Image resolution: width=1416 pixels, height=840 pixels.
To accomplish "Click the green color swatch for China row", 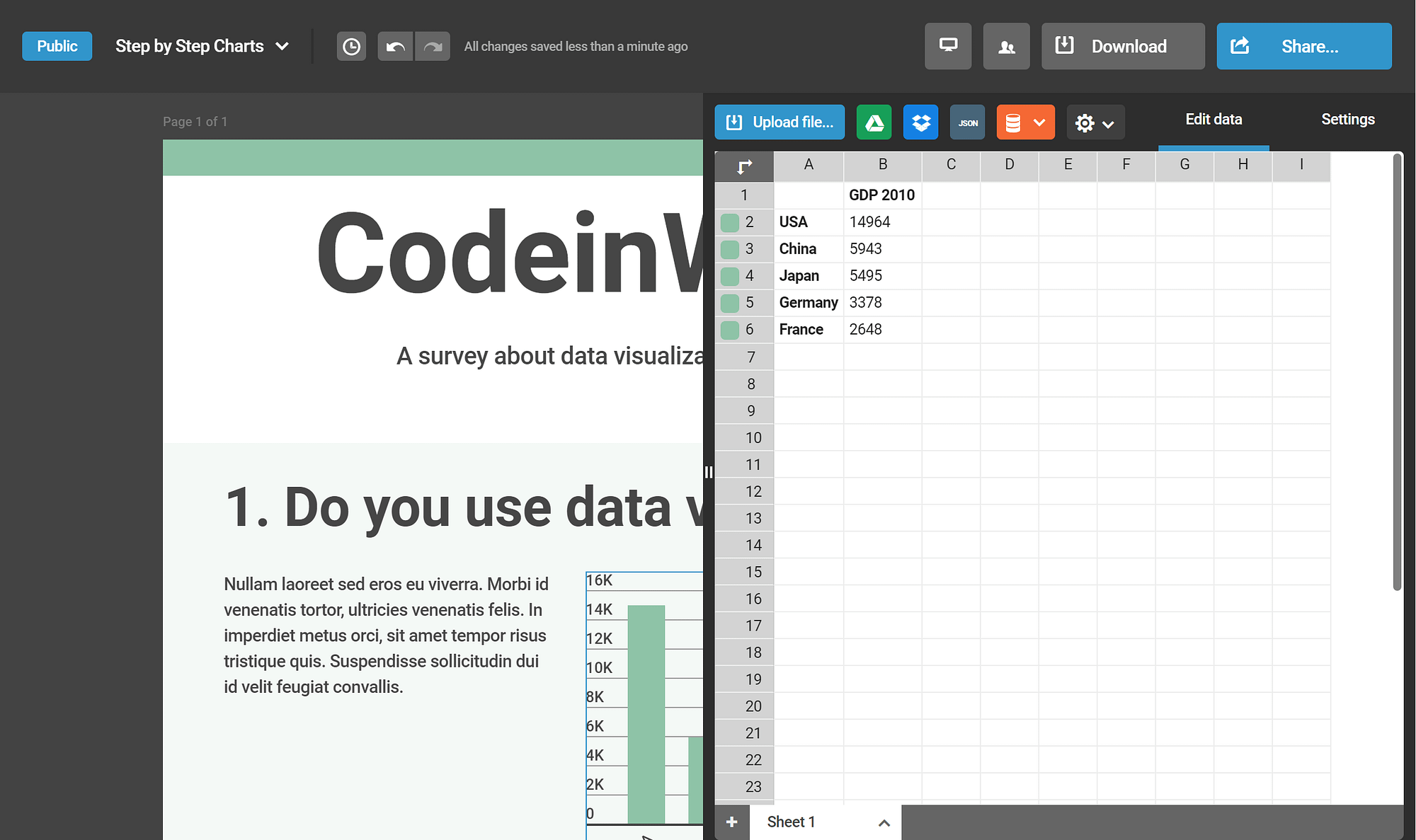I will [730, 250].
